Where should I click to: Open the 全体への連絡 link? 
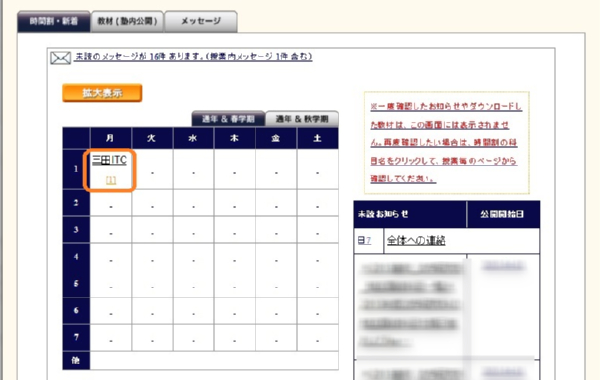tap(416, 240)
